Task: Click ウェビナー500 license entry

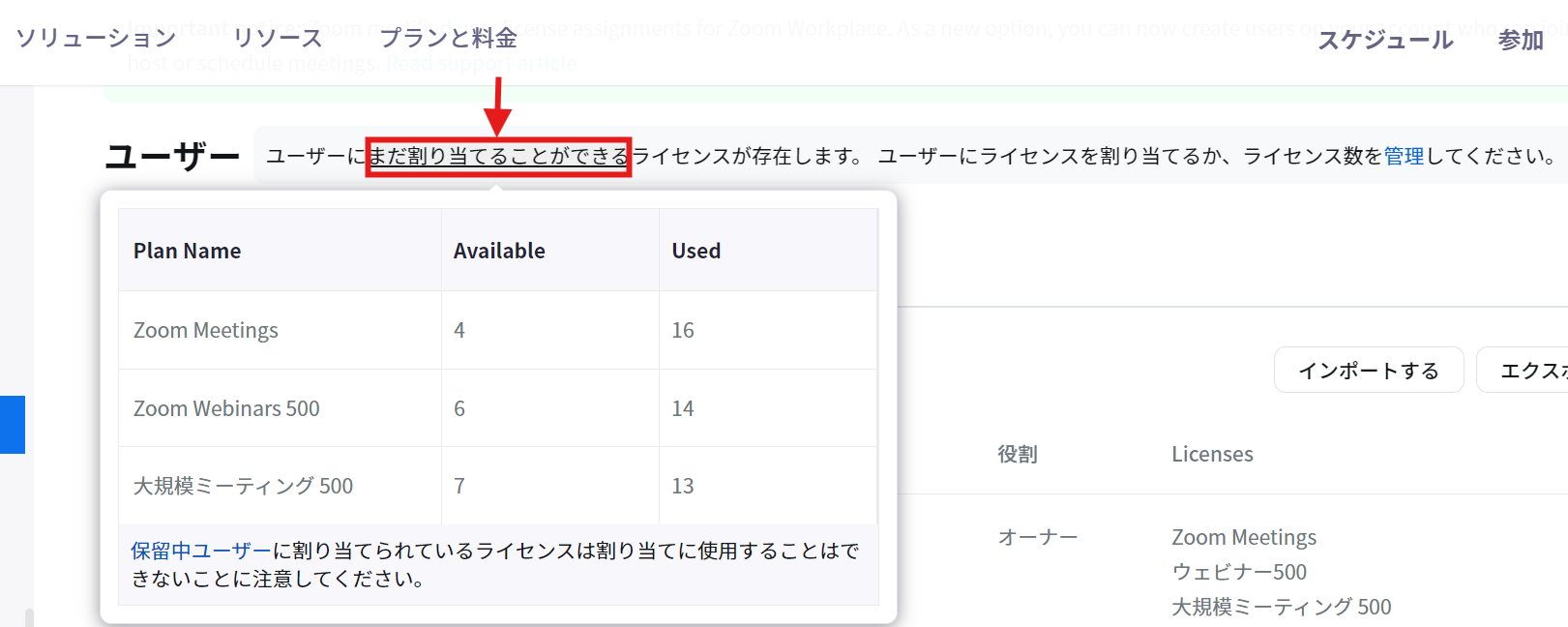Action: click(x=1239, y=572)
